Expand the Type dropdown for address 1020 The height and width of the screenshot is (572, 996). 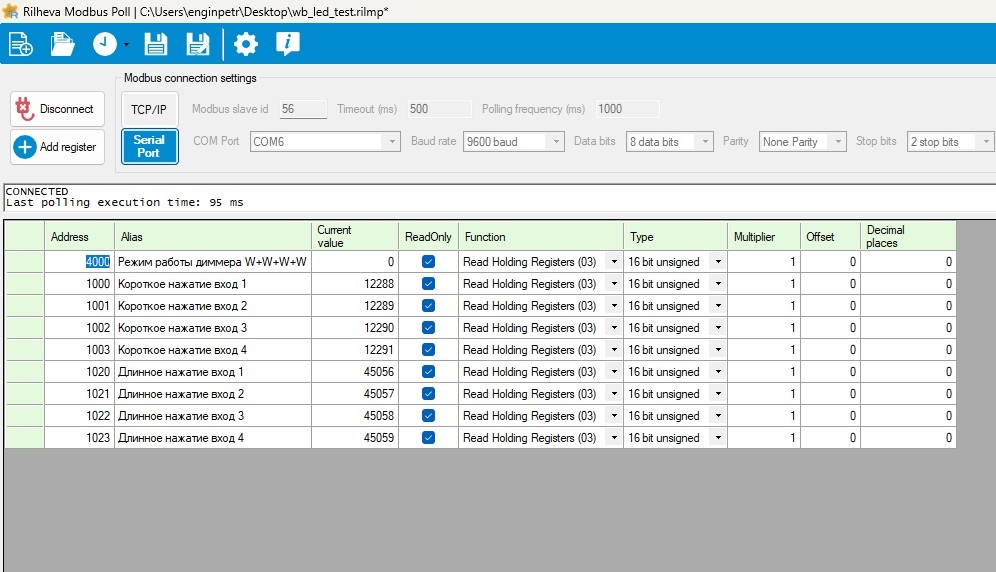coord(717,372)
